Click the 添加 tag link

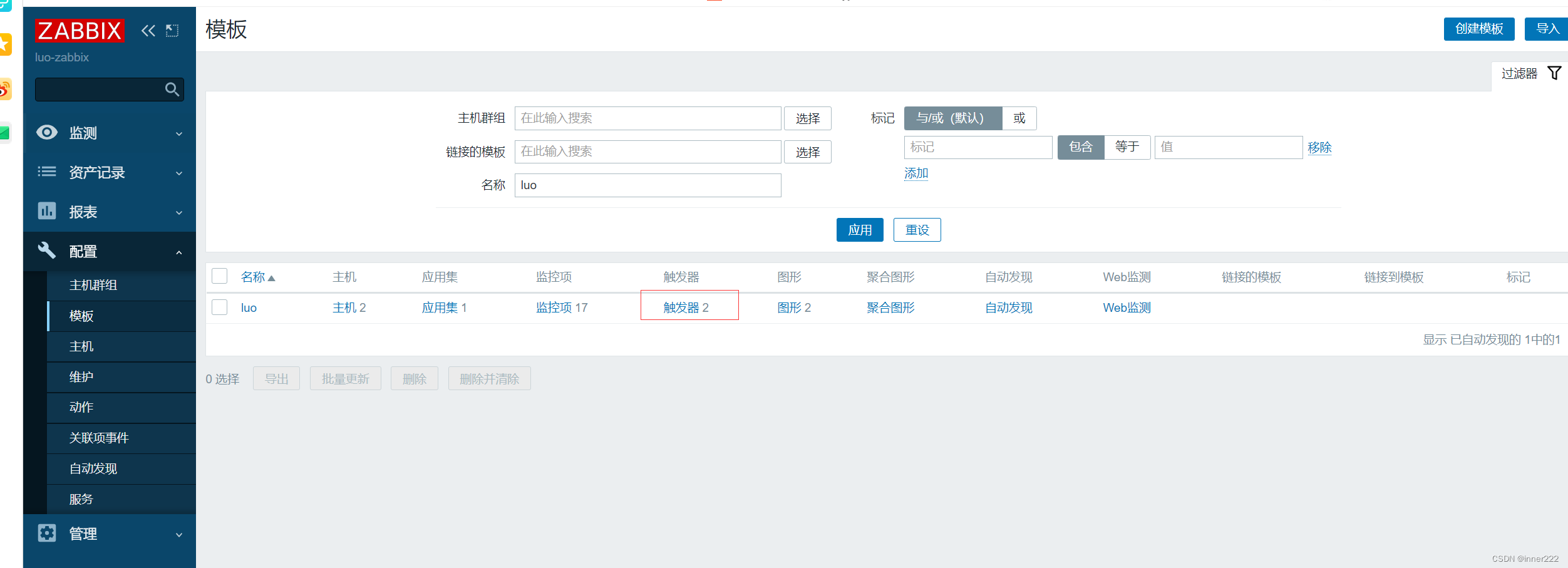916,173
